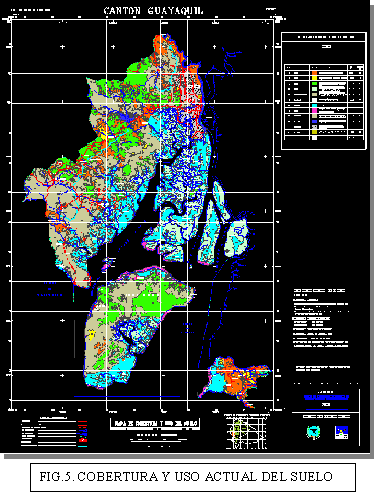Click the boxed map title below the map
375x495 pixels.
[155, 423]
